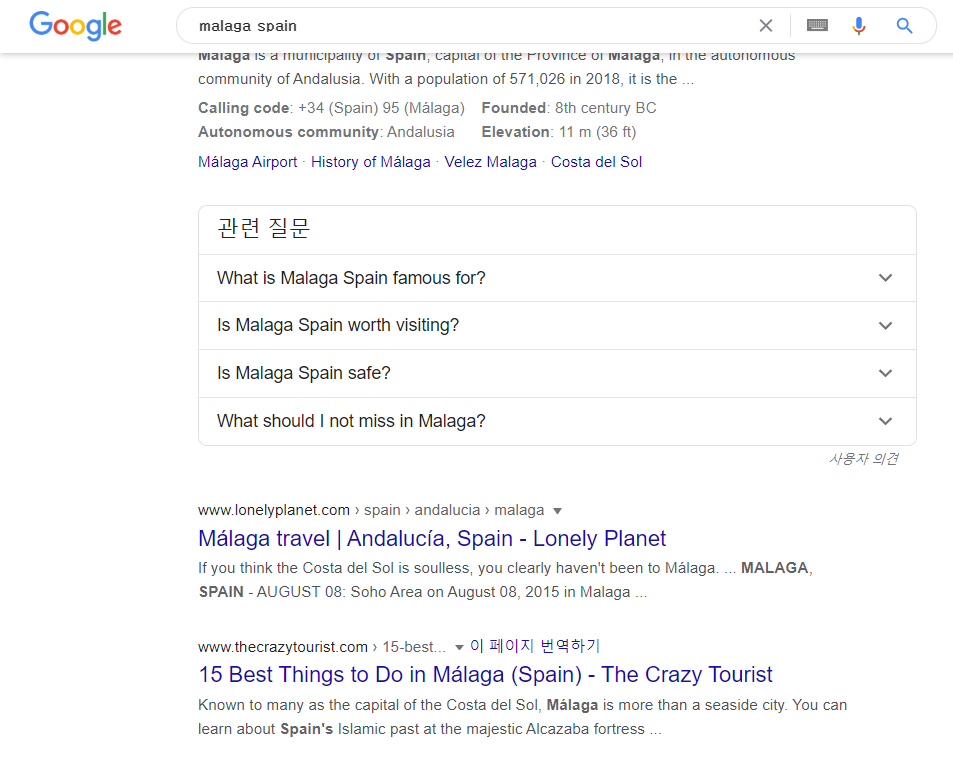Open the Málaga Airport link

coord(247,161)
